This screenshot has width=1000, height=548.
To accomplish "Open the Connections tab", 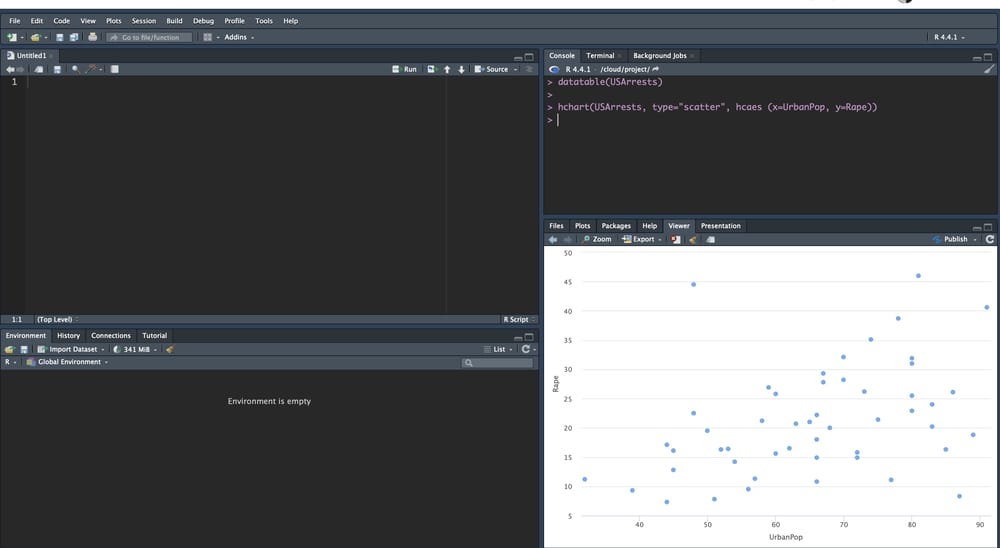I will 111,336.
